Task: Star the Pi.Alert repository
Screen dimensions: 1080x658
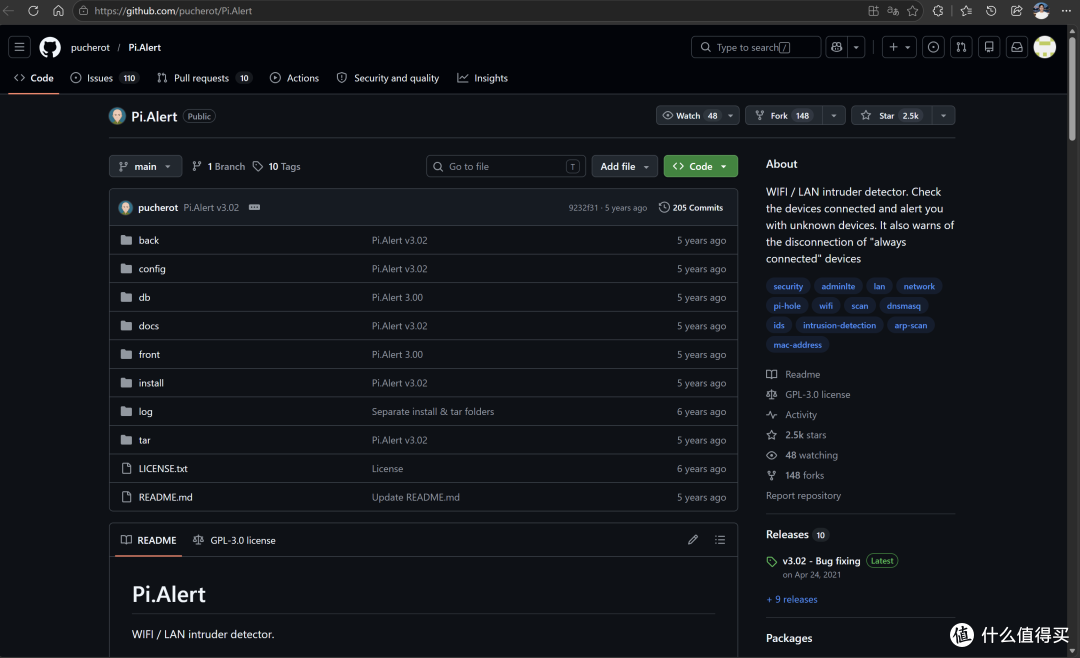Action: tap(891, 116)
